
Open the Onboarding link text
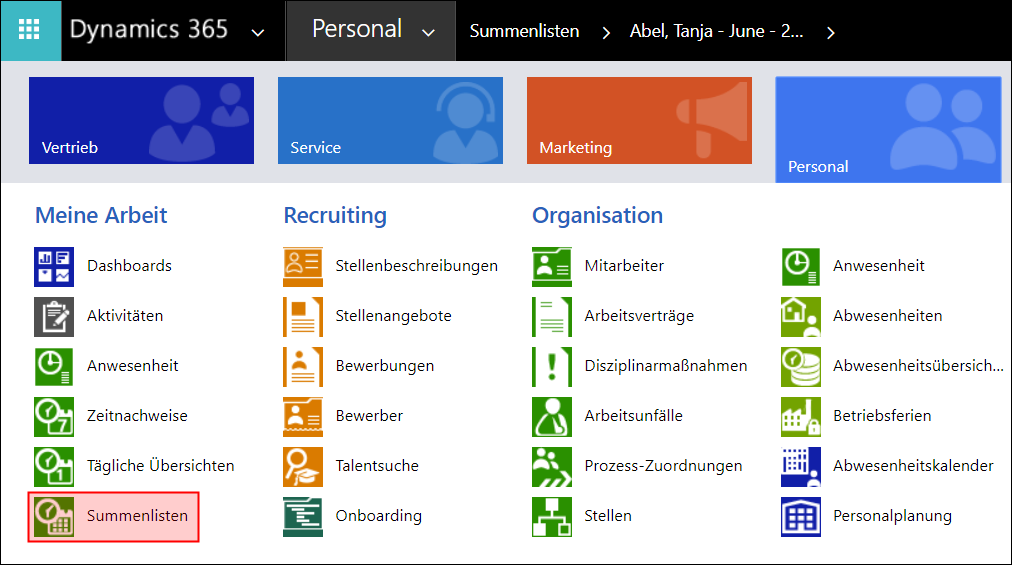pos(378,516)
